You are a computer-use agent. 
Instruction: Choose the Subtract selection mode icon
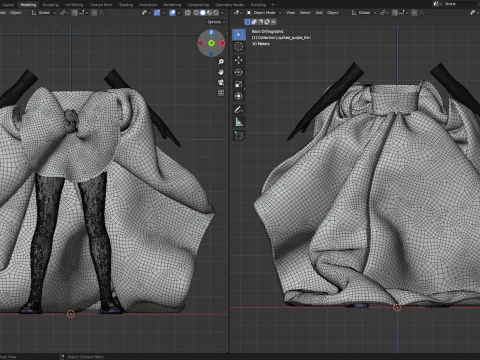pyautogui.click(x=261, y=22)
